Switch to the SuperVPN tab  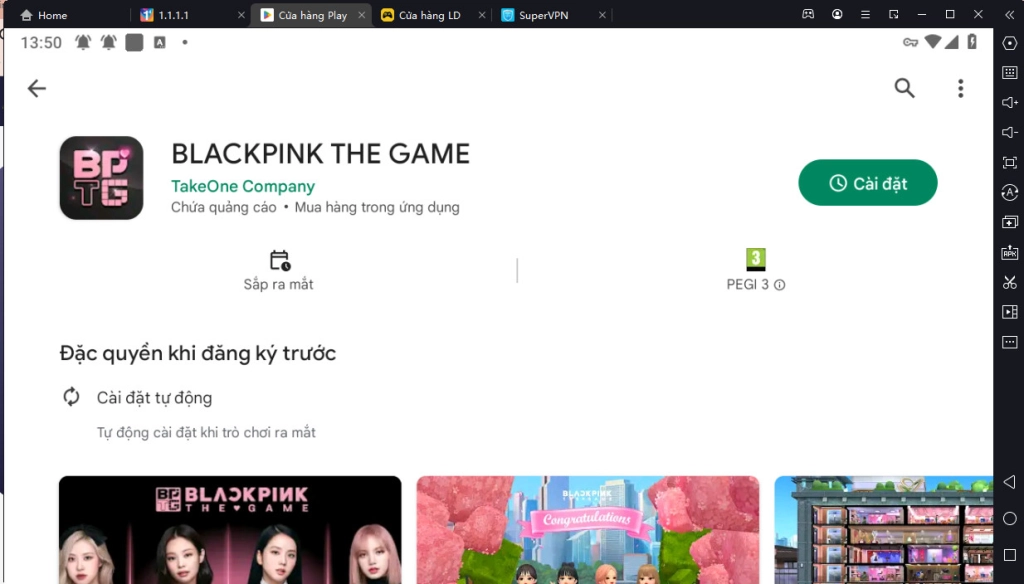[535, 15]
